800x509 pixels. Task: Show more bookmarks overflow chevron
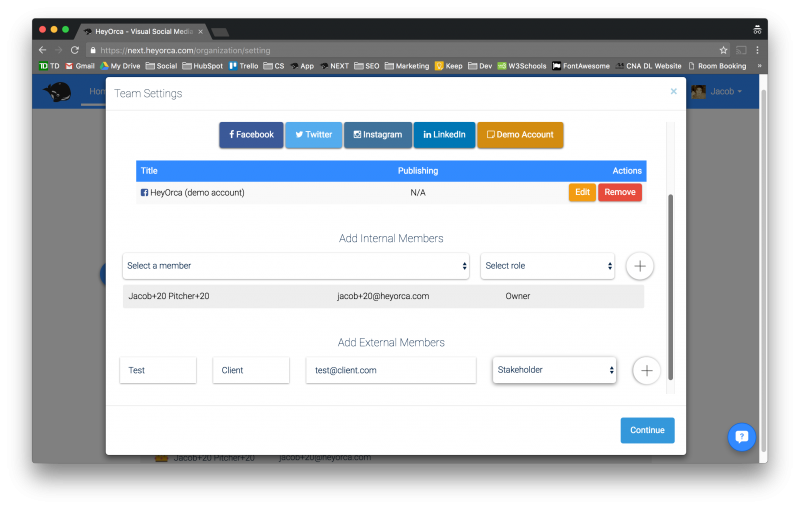pos(759,66)
